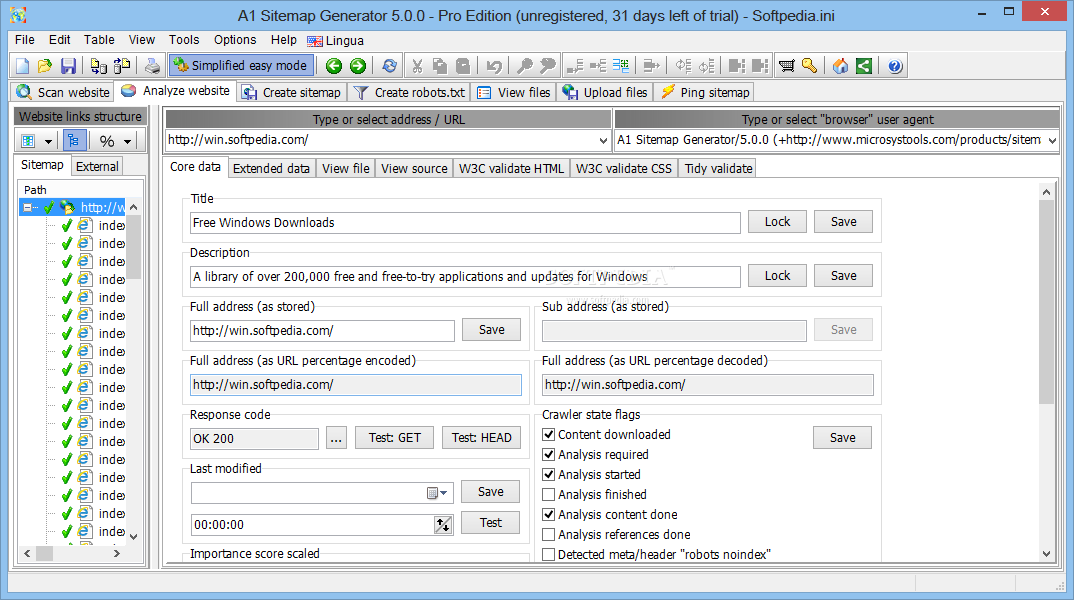Viewport: 1074px width, 600px height.
Task: Enable Analysis finished checkbox
Action: pos(549,494)
